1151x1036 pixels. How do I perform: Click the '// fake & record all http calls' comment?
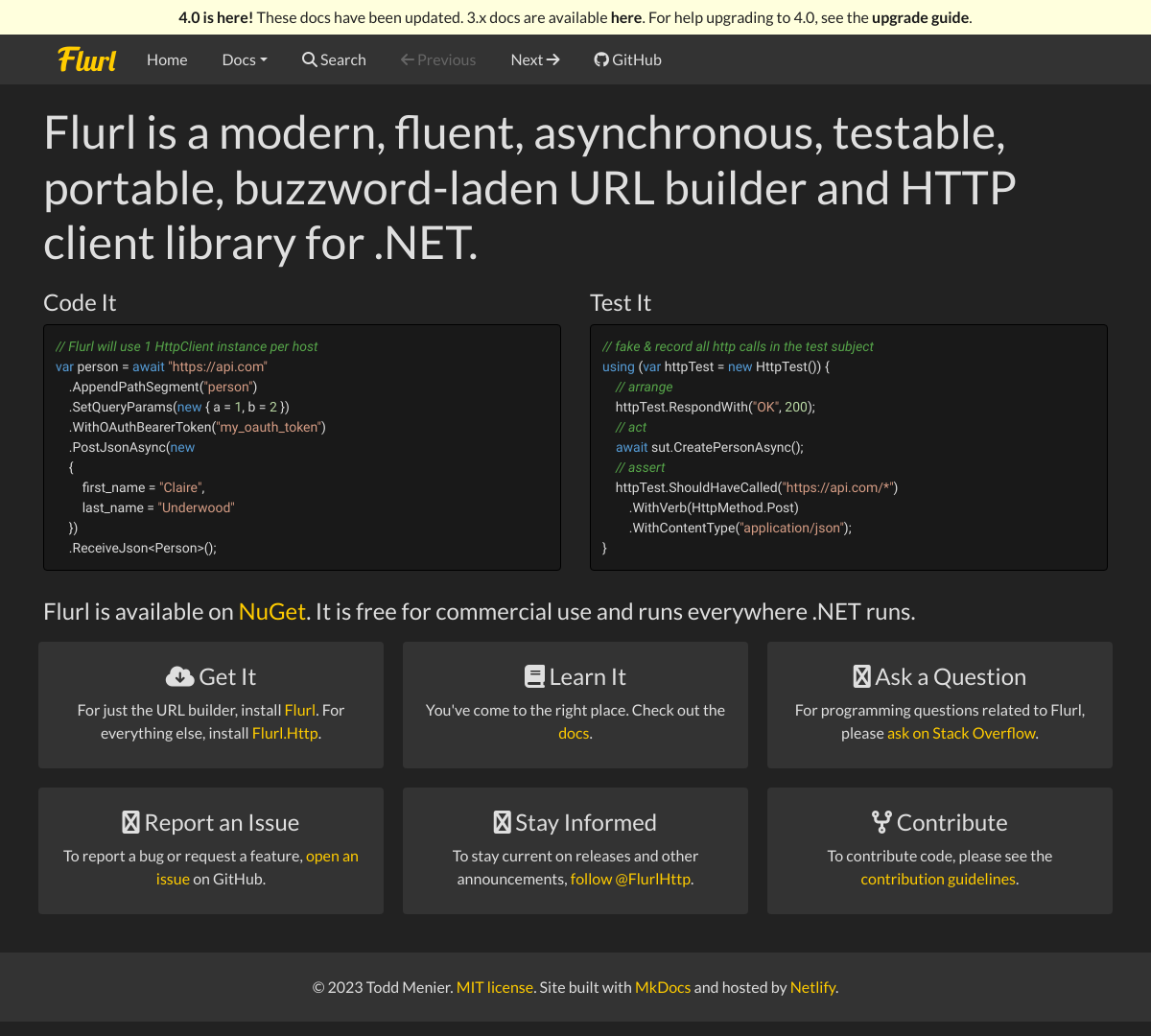click(x=738, y=346)
